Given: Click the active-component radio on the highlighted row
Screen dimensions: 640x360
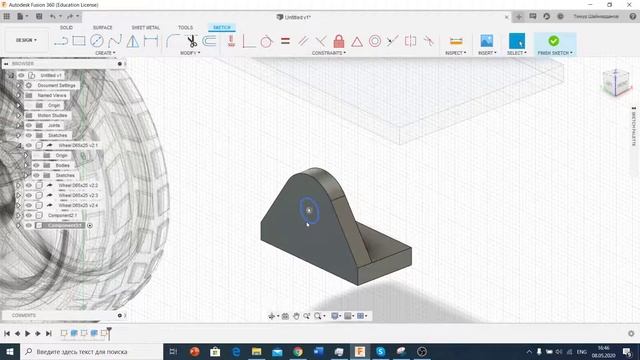Looking at the screenshot, I should click(90, 225).
